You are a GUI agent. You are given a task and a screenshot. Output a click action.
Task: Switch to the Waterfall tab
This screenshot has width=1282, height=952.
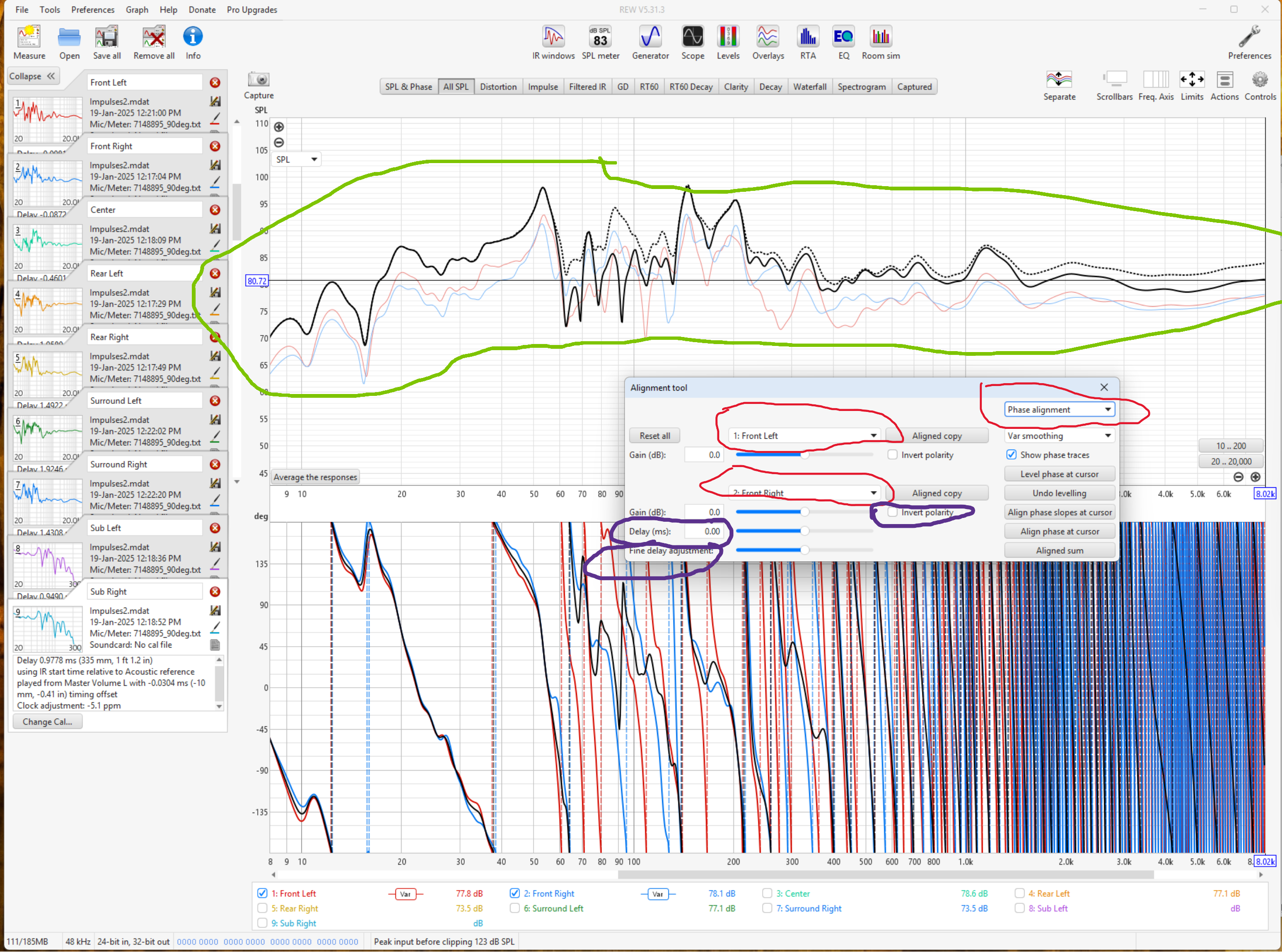pos(810,86)
